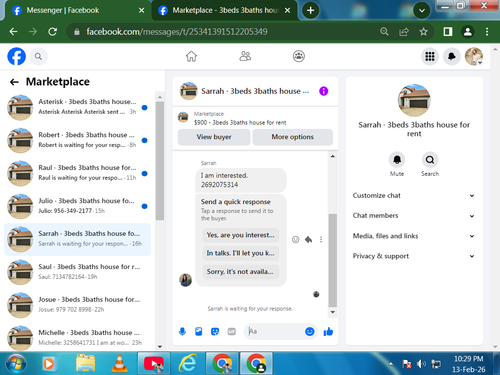Open the Friends icon in top navigation

pos(245,56)
